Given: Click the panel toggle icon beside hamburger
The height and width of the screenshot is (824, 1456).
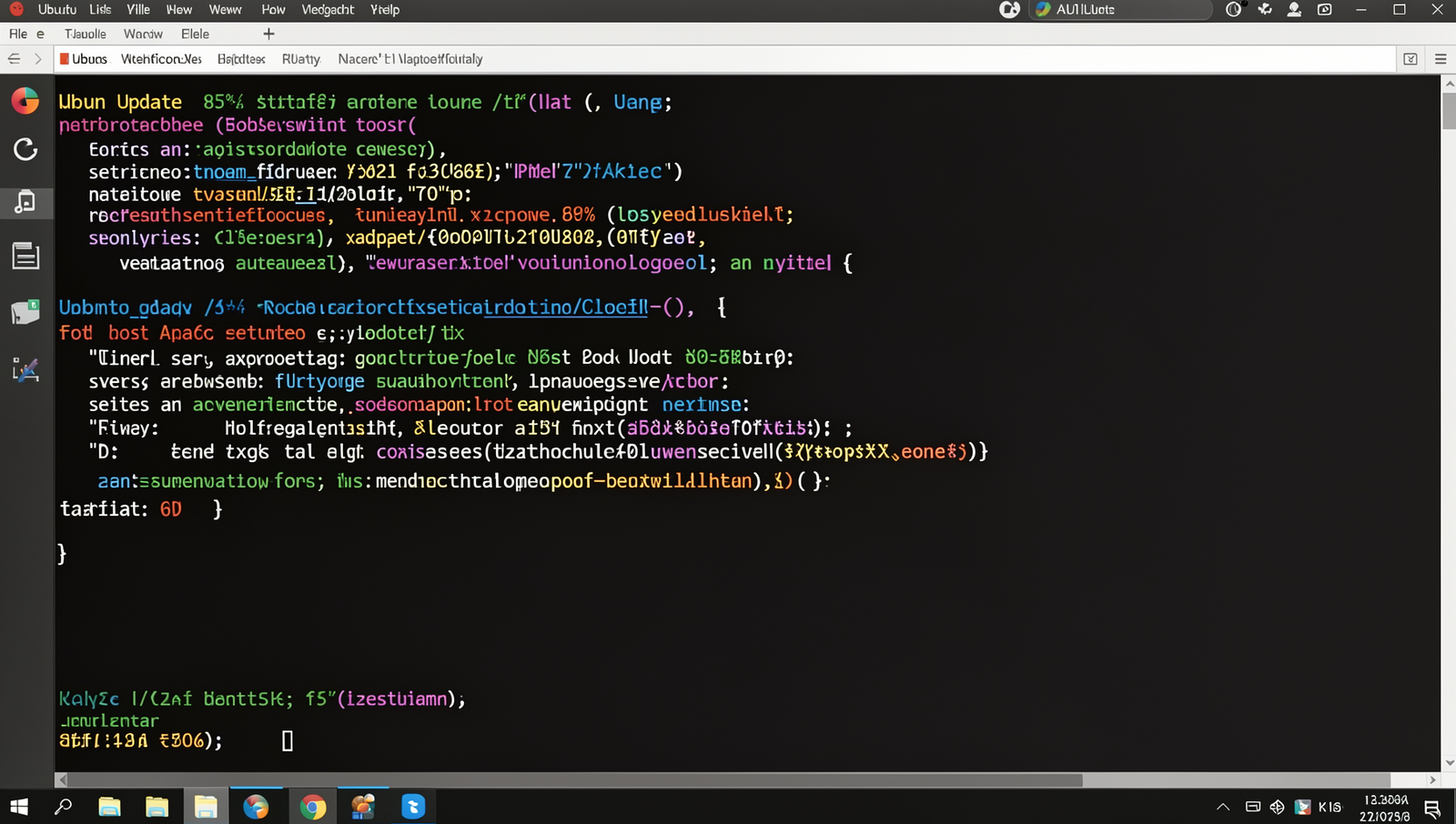Looking at the screenshot, I should [1410, 59].
